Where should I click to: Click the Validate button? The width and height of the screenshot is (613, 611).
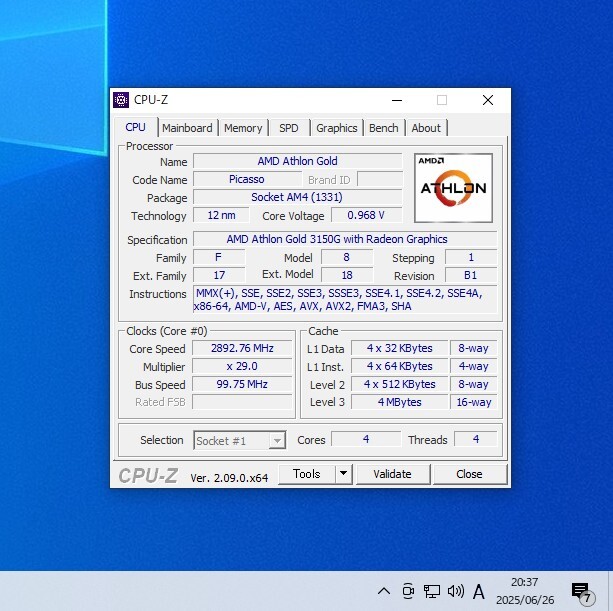pyautogui.click(x=393, y=474)
